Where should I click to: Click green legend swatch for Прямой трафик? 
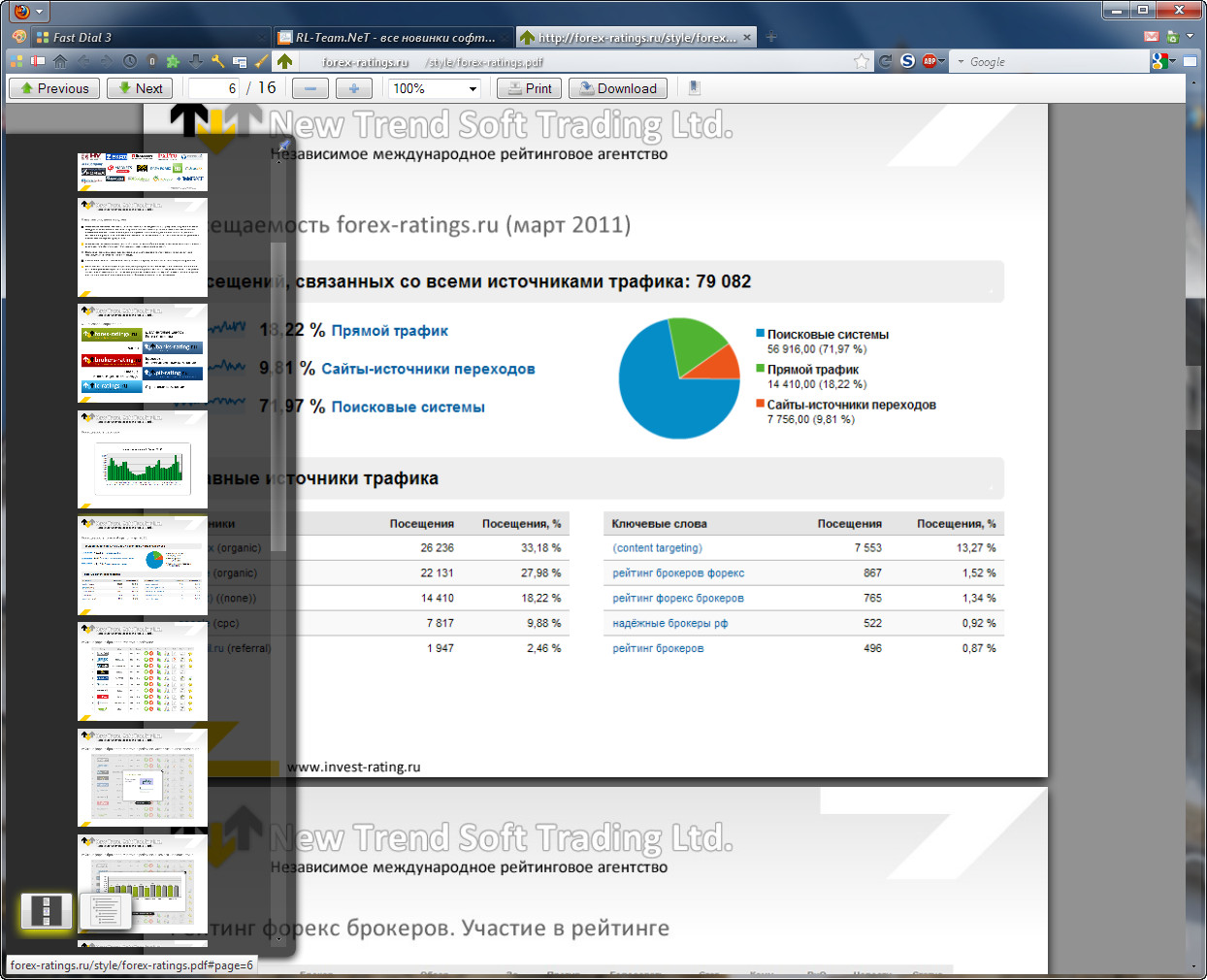(761, 369)
